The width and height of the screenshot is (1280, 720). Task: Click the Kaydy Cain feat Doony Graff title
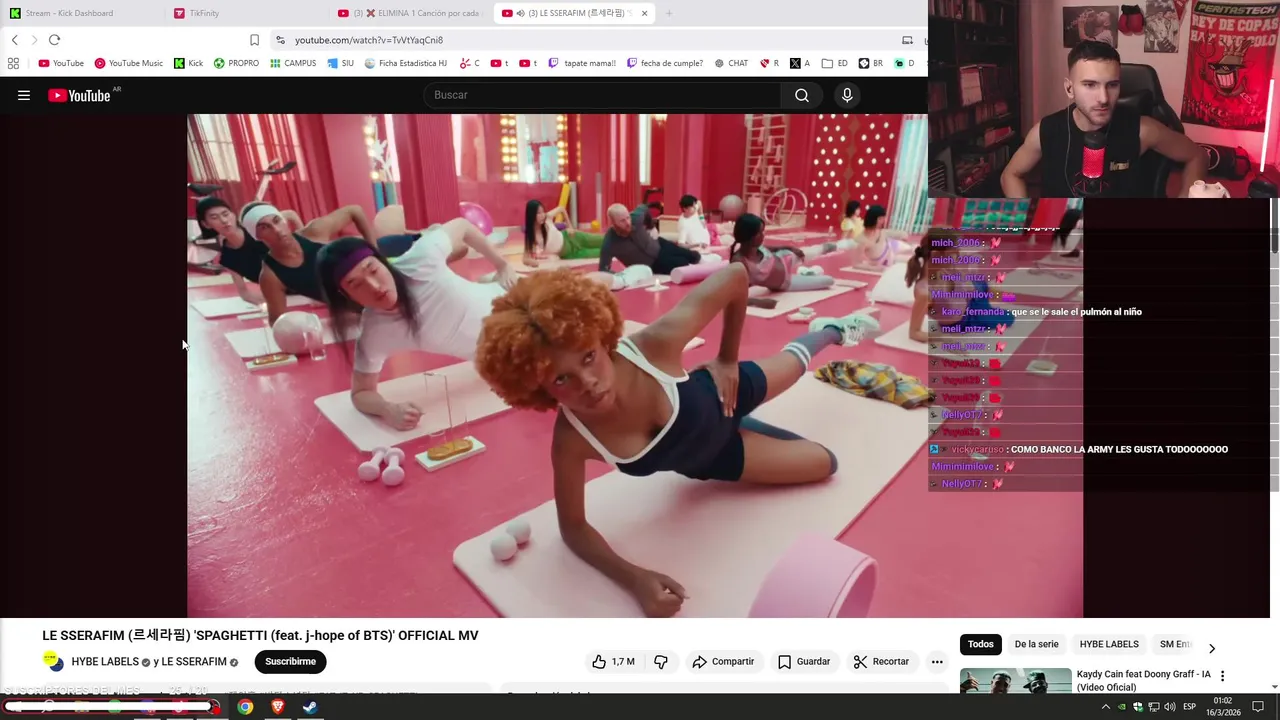click(1144, 681)
